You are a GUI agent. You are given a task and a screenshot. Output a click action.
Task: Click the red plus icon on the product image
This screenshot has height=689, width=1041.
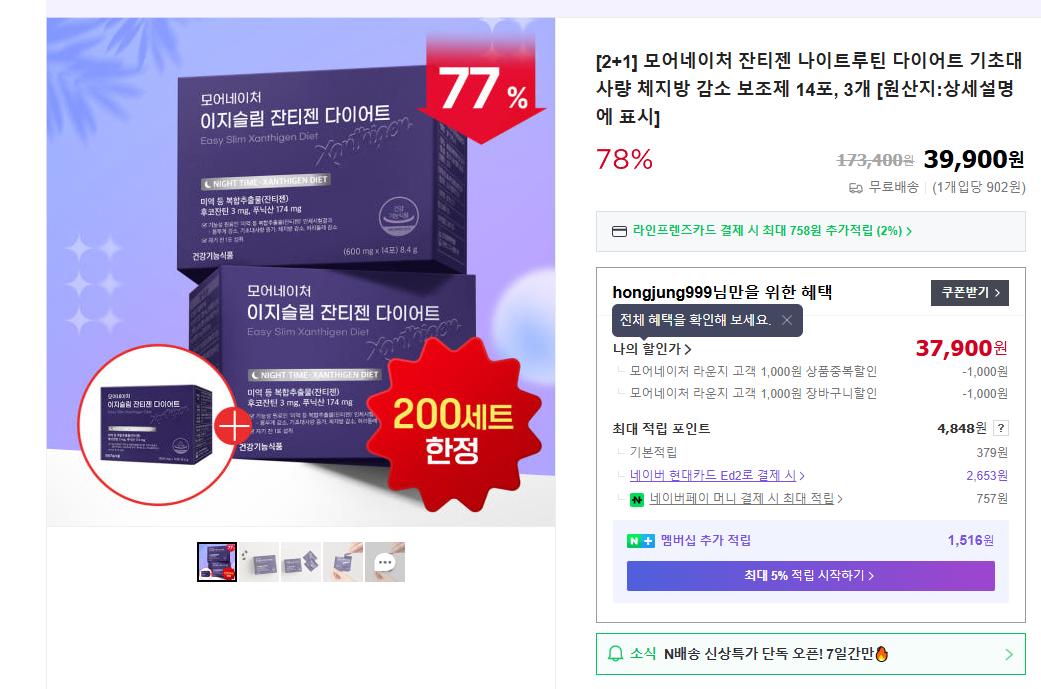coord(233,425)
